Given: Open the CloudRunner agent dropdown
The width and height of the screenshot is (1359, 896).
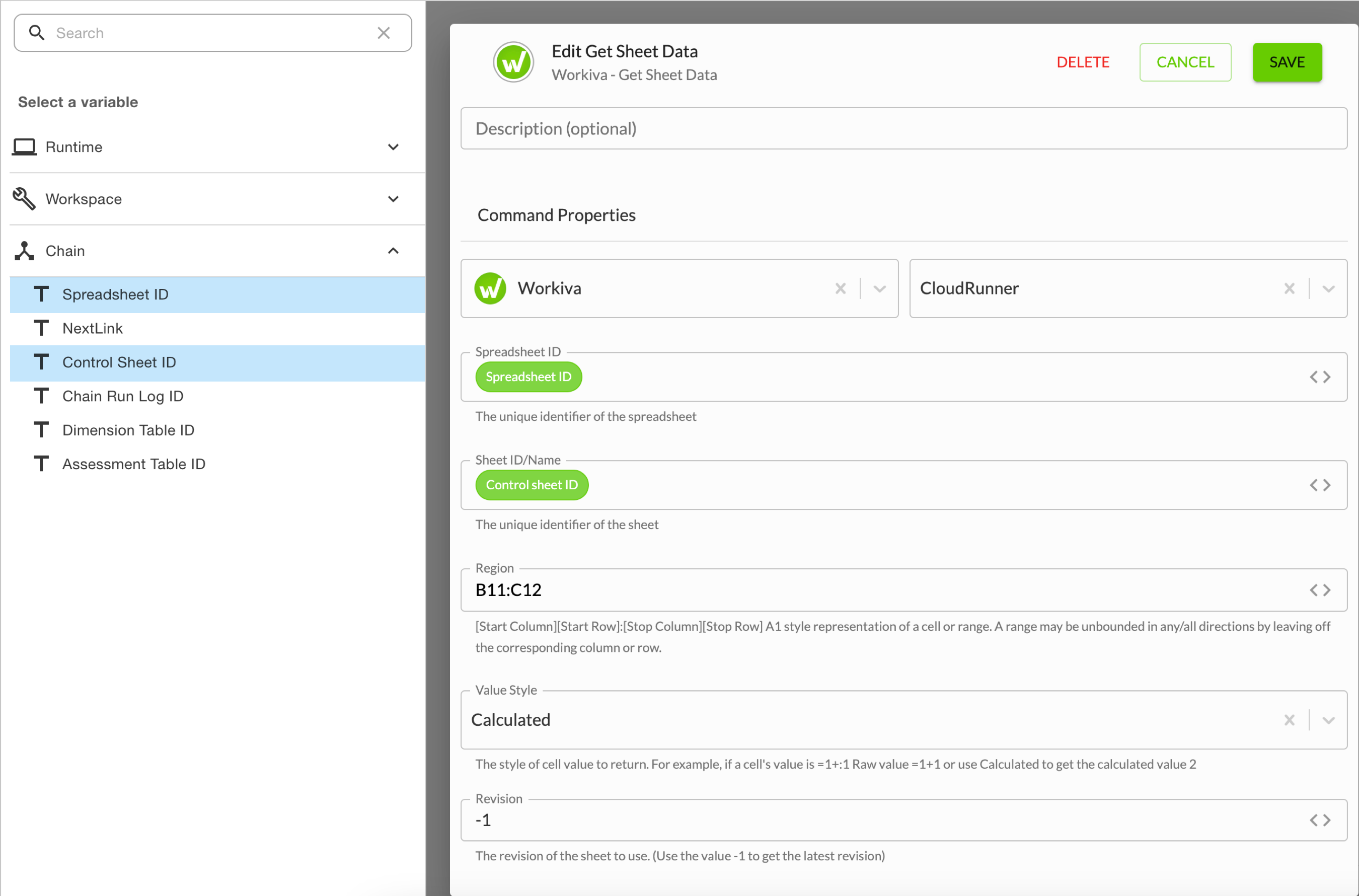Looking at the screenshot, I should pyautogui.click(x=1329, y=288).
